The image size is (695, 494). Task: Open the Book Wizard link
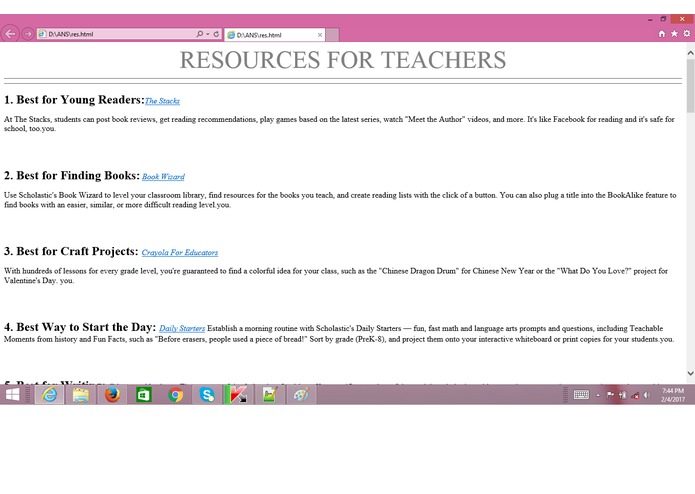163,177
